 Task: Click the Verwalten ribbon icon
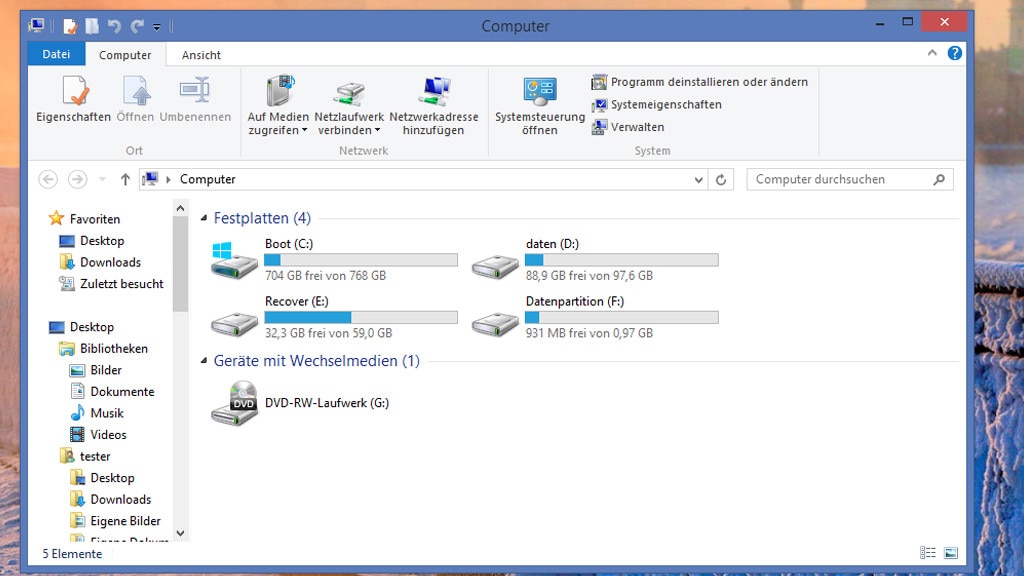pyautogui.click(x=638, y=127)
